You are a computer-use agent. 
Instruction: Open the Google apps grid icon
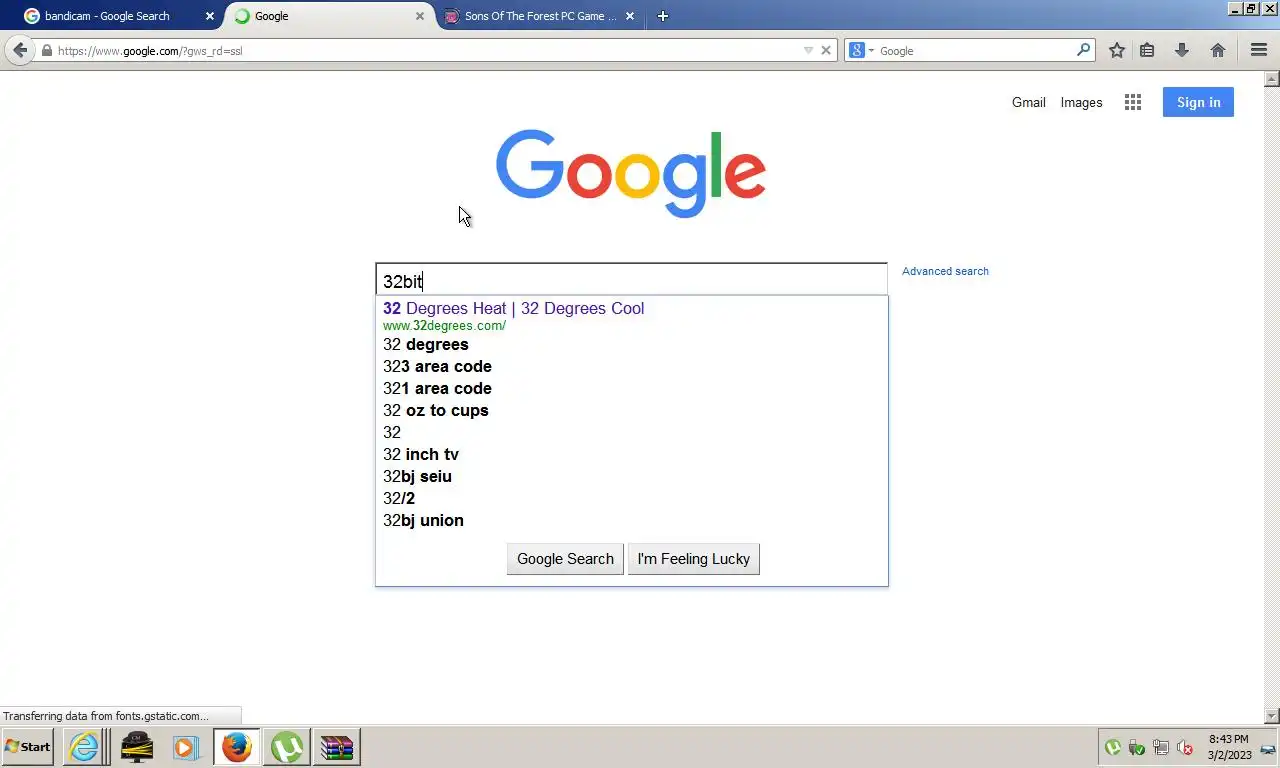pos(1133,102)
